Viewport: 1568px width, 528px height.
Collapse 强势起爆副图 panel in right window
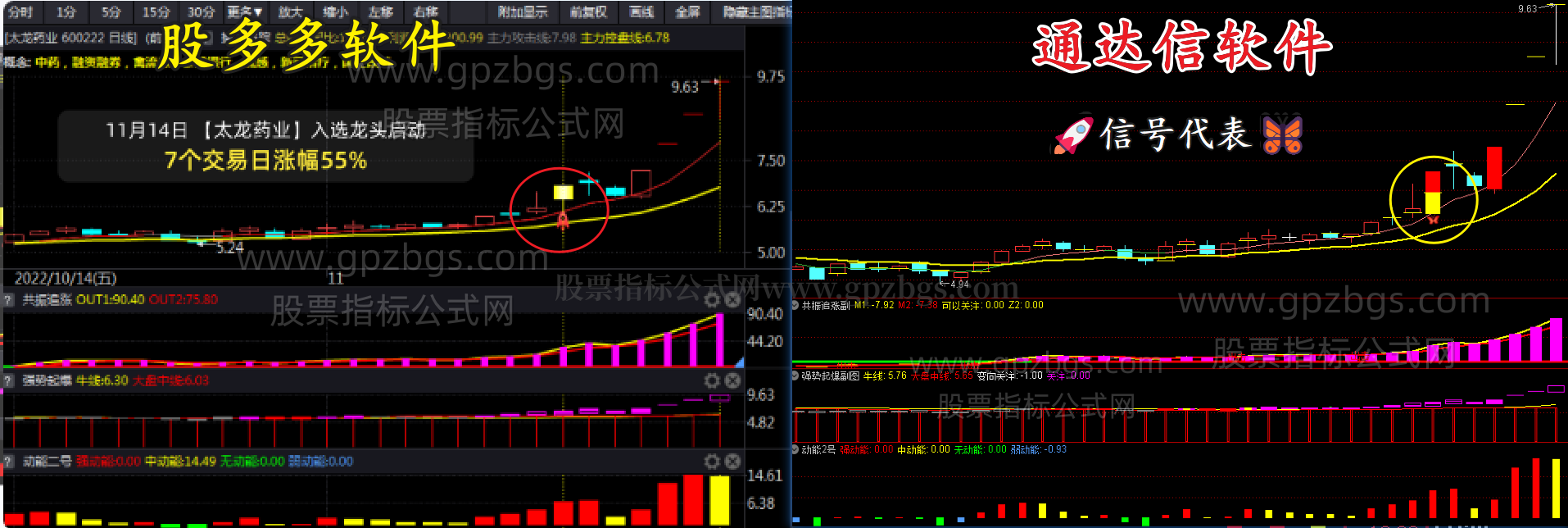tap(795, 376)
